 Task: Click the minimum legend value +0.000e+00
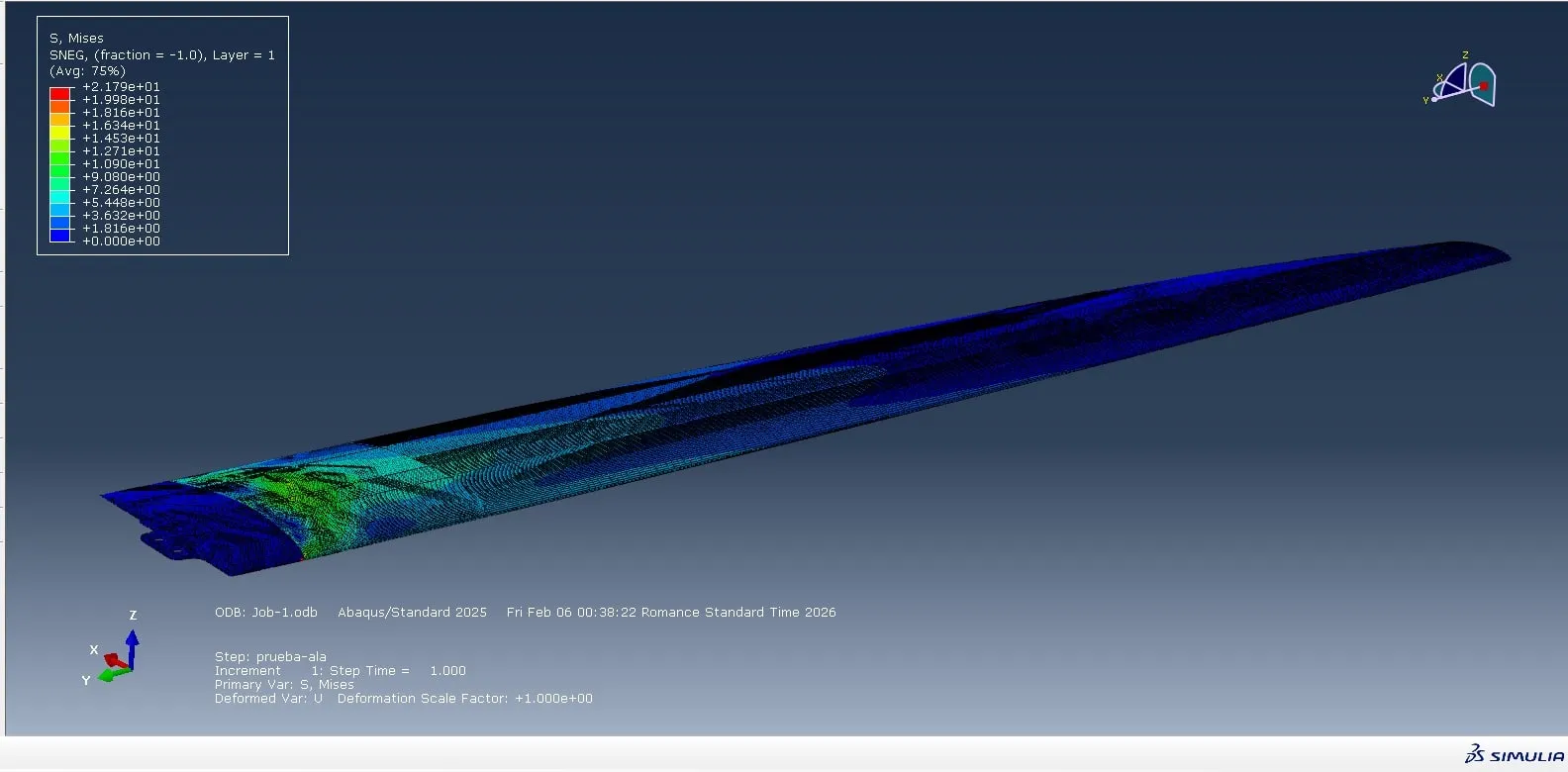point(121,241)
